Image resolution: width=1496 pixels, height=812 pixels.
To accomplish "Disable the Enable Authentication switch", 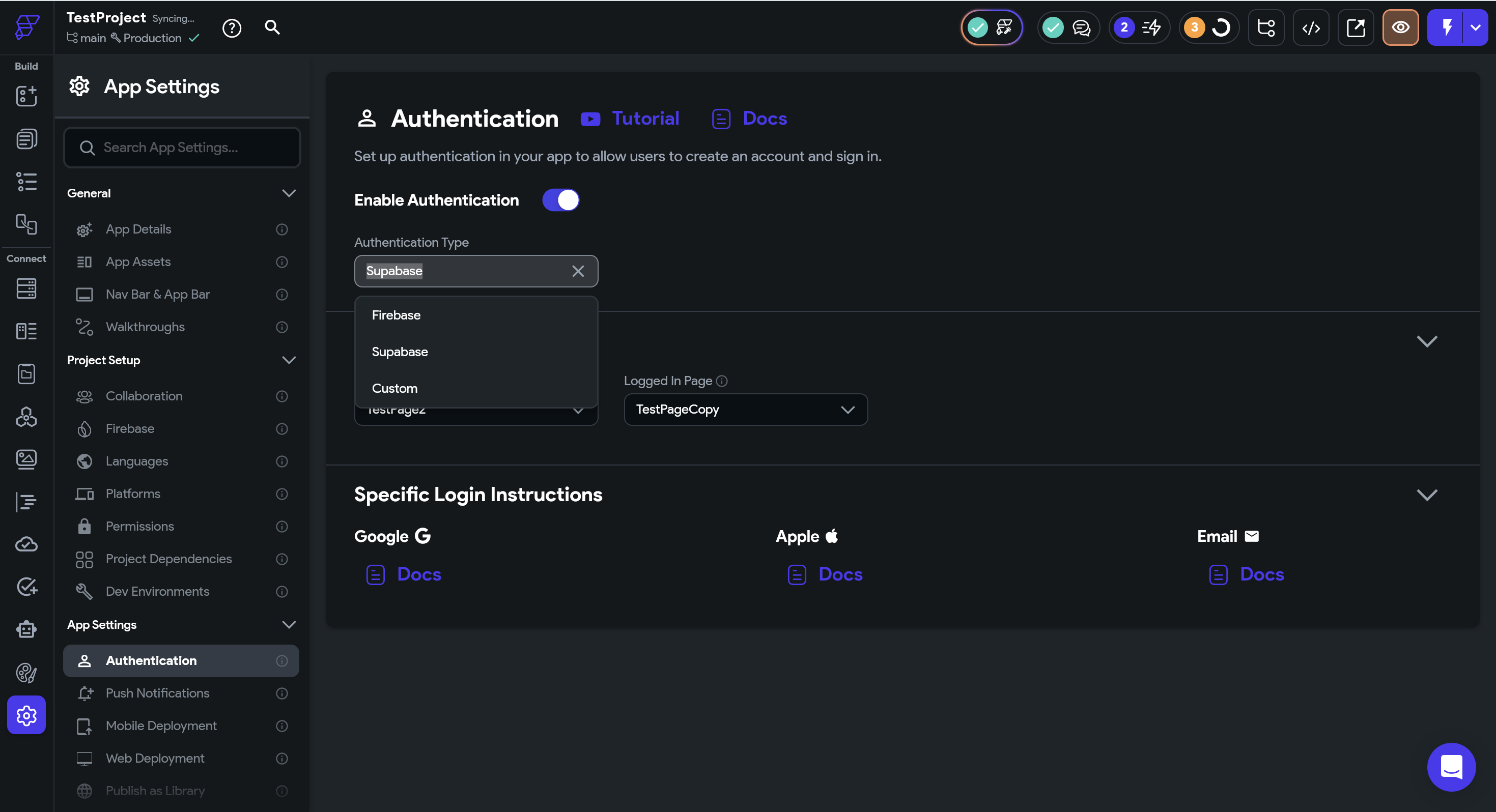I will 560,200.
